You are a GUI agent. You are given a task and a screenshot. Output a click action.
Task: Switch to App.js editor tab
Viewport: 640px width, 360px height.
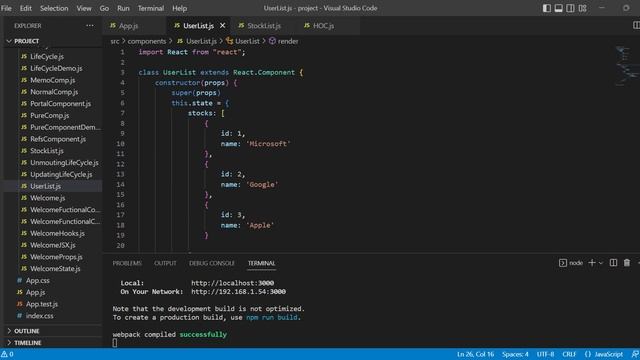(135, 26)
